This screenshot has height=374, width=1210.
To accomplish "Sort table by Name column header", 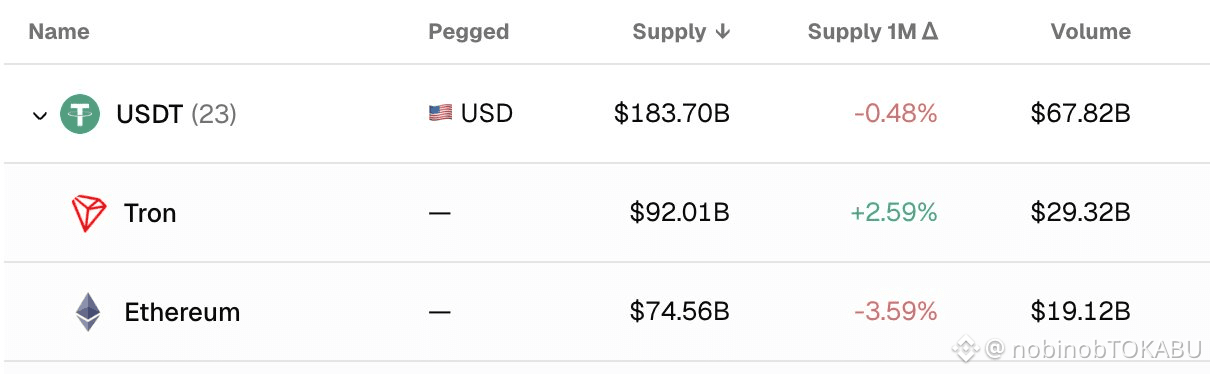I will pyautogui.click(x=59, y=32).
